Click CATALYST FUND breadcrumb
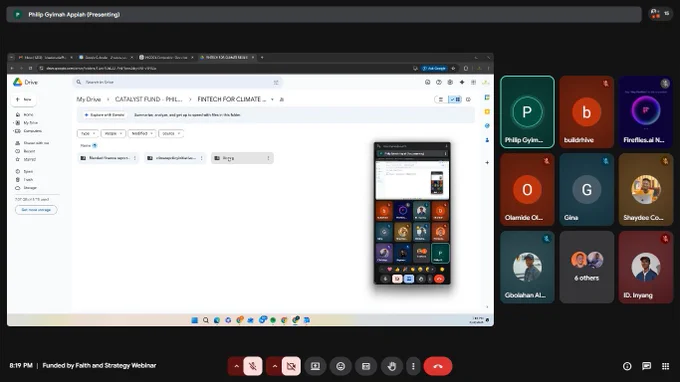Viewport: 680px width, 382px height. 149,99
